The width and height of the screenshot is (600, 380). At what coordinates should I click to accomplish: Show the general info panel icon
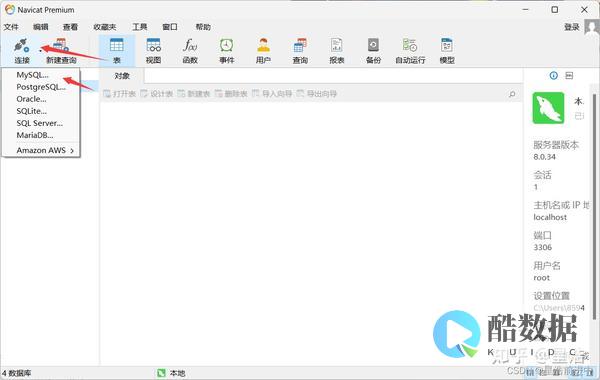click(x=553, y=75)
